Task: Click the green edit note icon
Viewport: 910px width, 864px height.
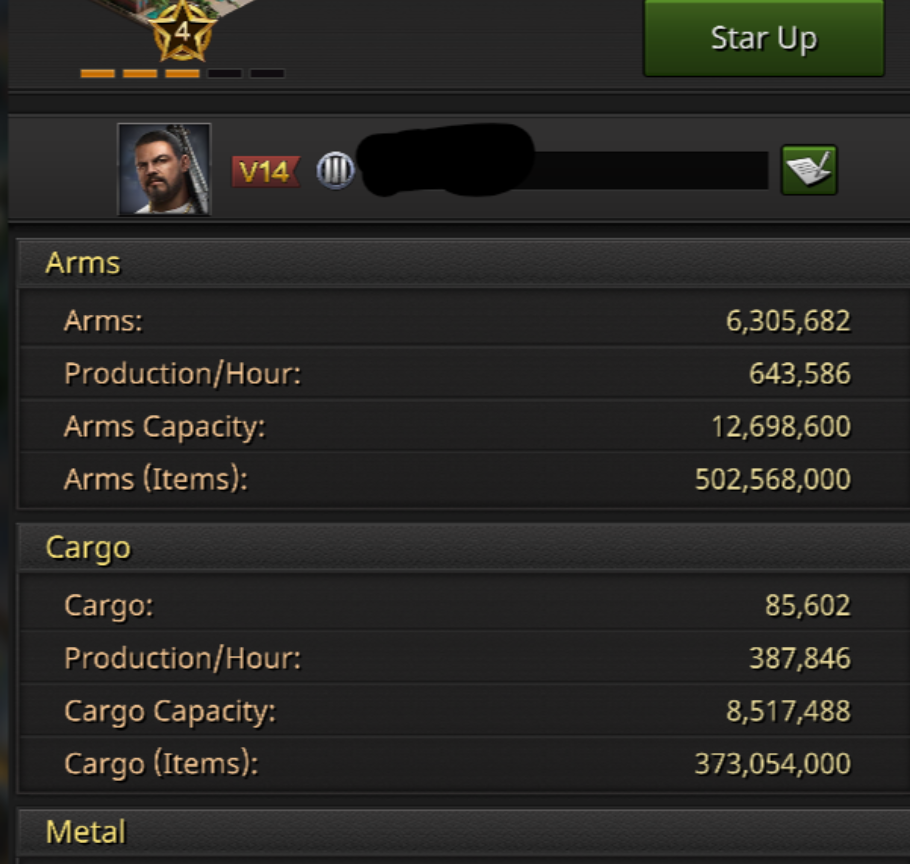Action: pos(809,170)
